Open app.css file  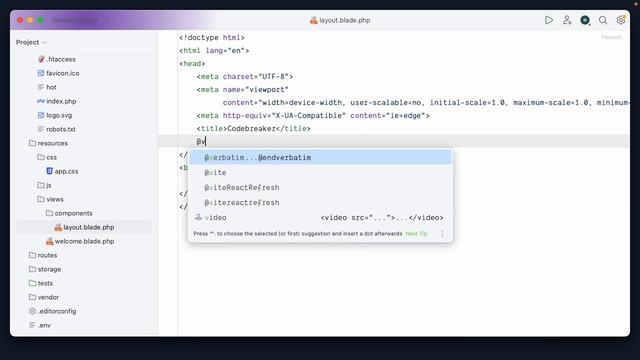tap(62, 171)
